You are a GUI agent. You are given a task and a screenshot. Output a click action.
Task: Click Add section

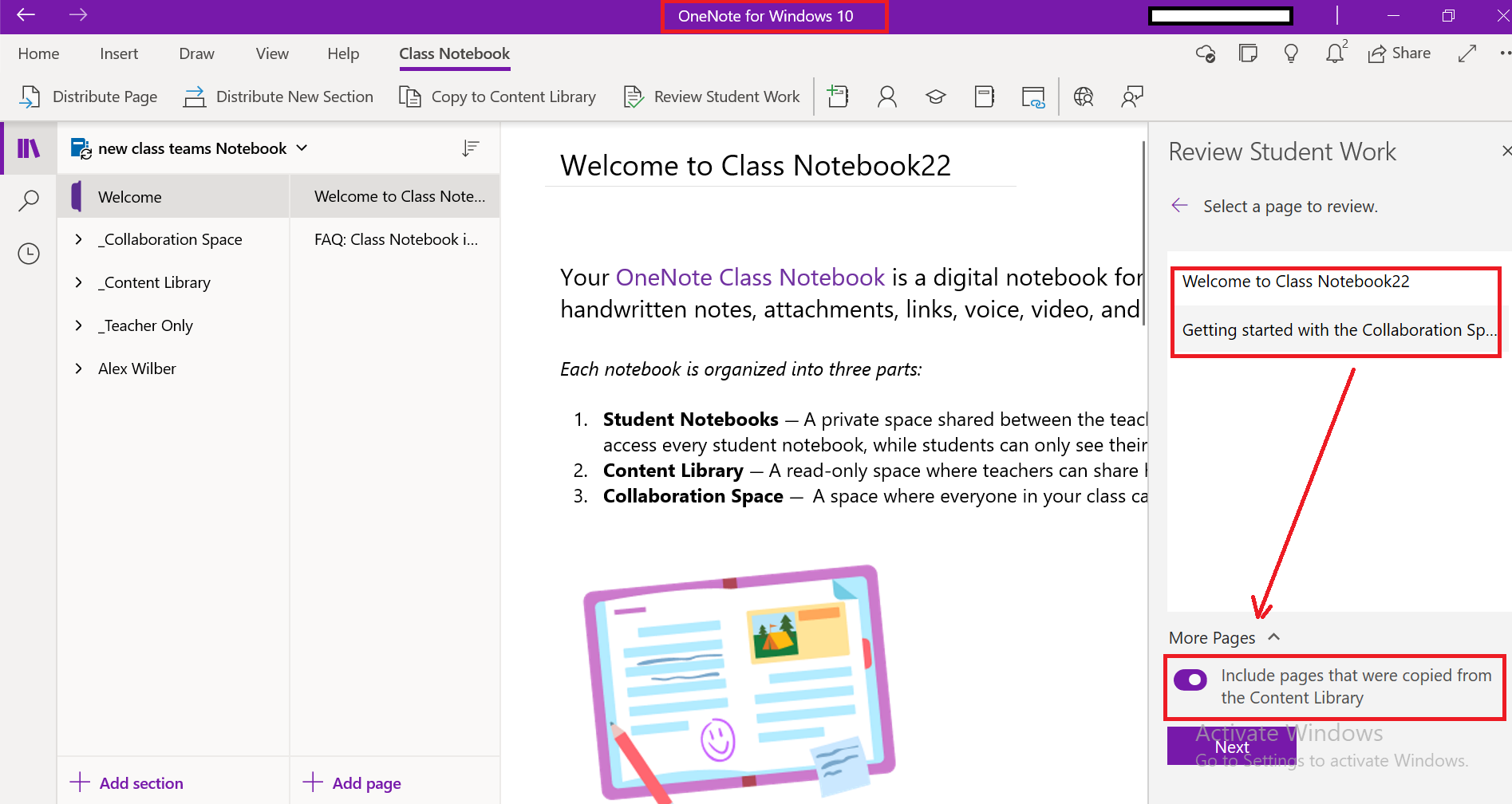[127, 782]
